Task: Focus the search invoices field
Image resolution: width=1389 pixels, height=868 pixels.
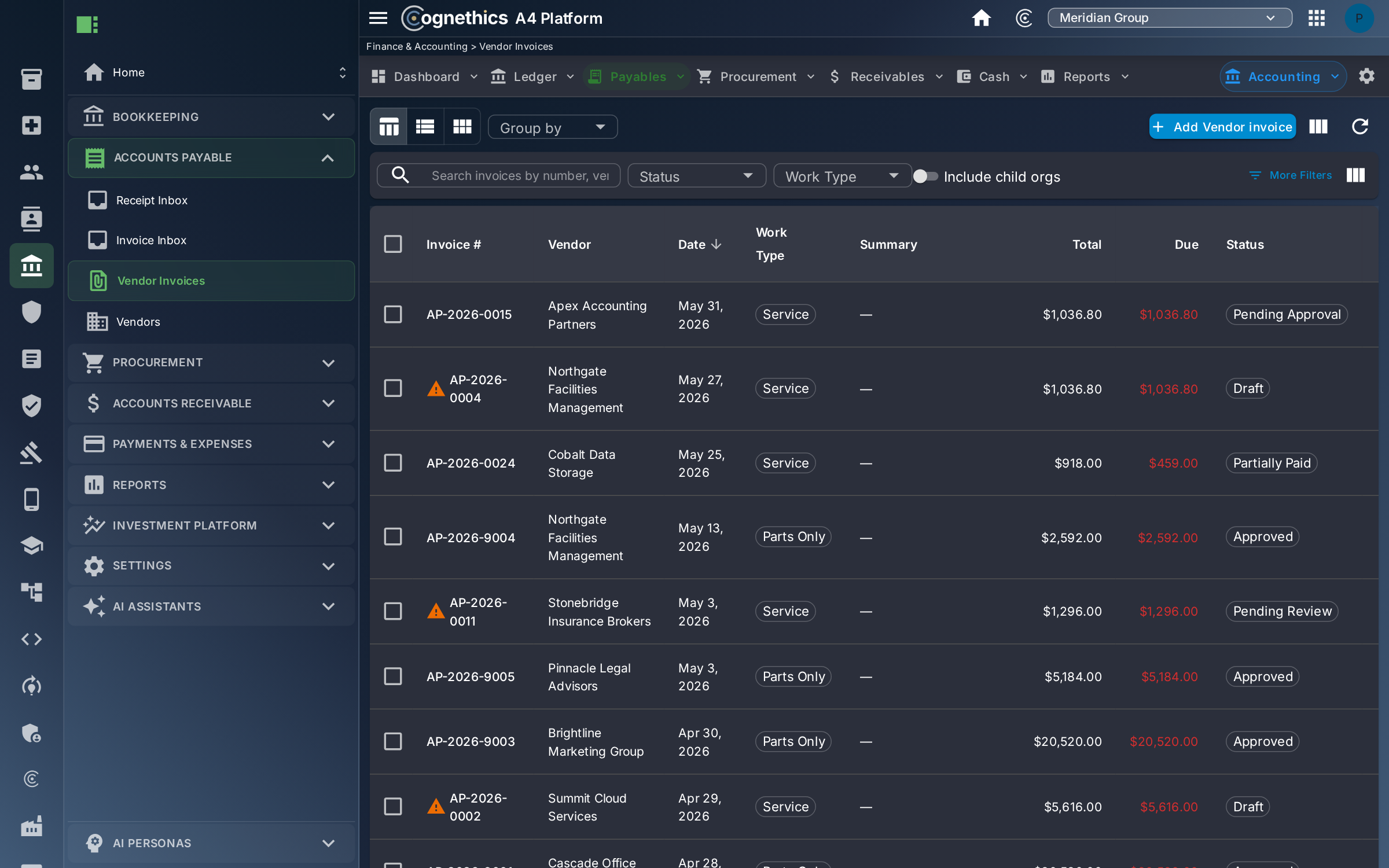Action: tap(499, 175)
